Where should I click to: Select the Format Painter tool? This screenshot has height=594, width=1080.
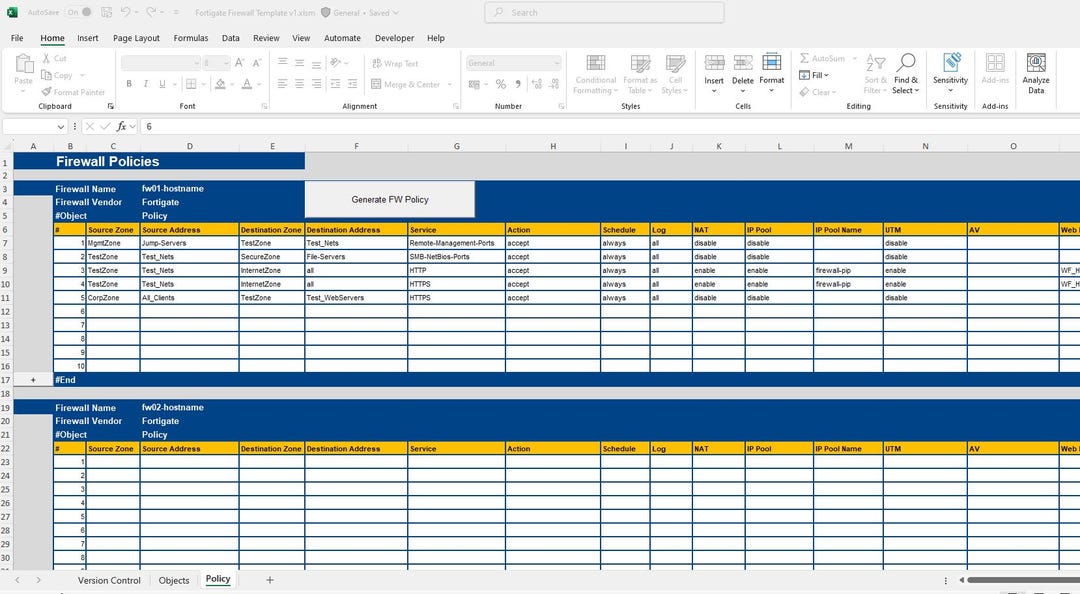coord(73,91)
